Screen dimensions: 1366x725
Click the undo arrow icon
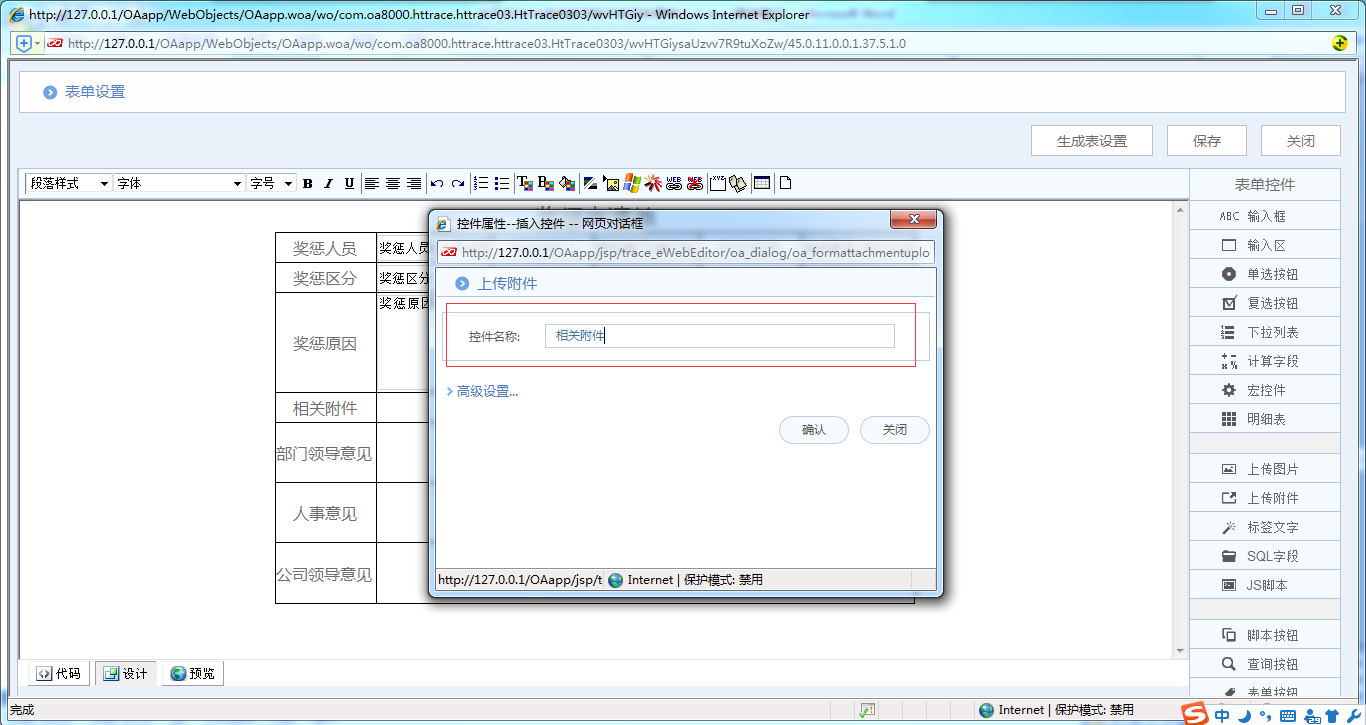pyautogui.click(x=437, y=184)
